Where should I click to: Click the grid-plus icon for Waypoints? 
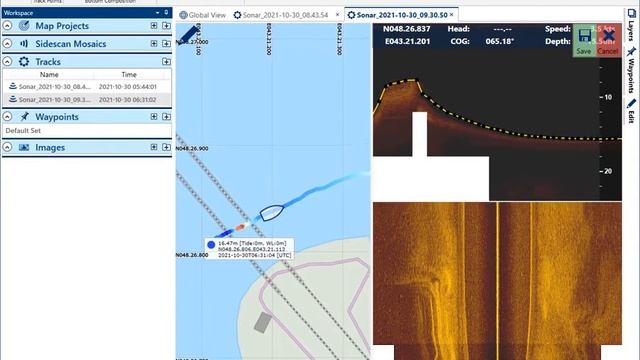154,117
